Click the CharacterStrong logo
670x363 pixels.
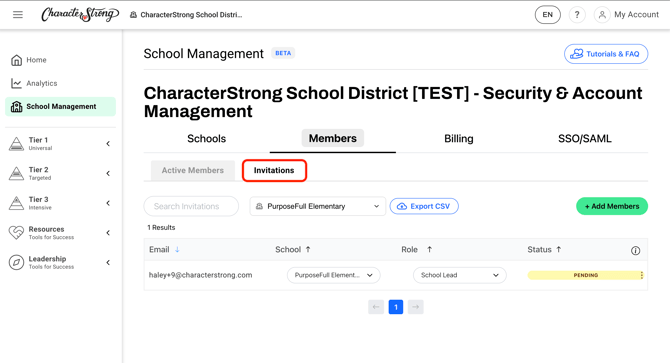tap(80, 15)
